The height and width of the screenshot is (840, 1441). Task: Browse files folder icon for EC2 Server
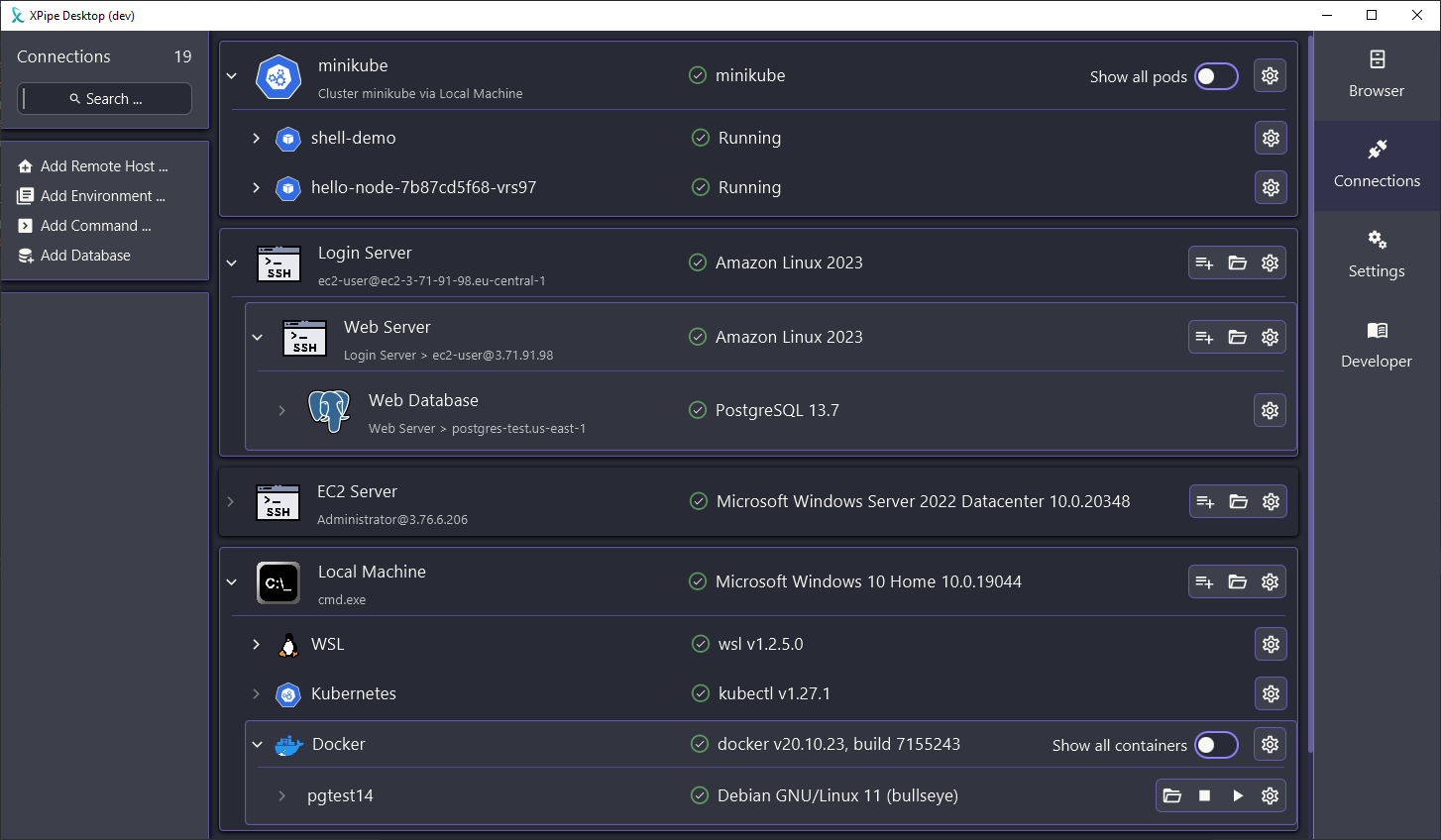coord(1238,501)
